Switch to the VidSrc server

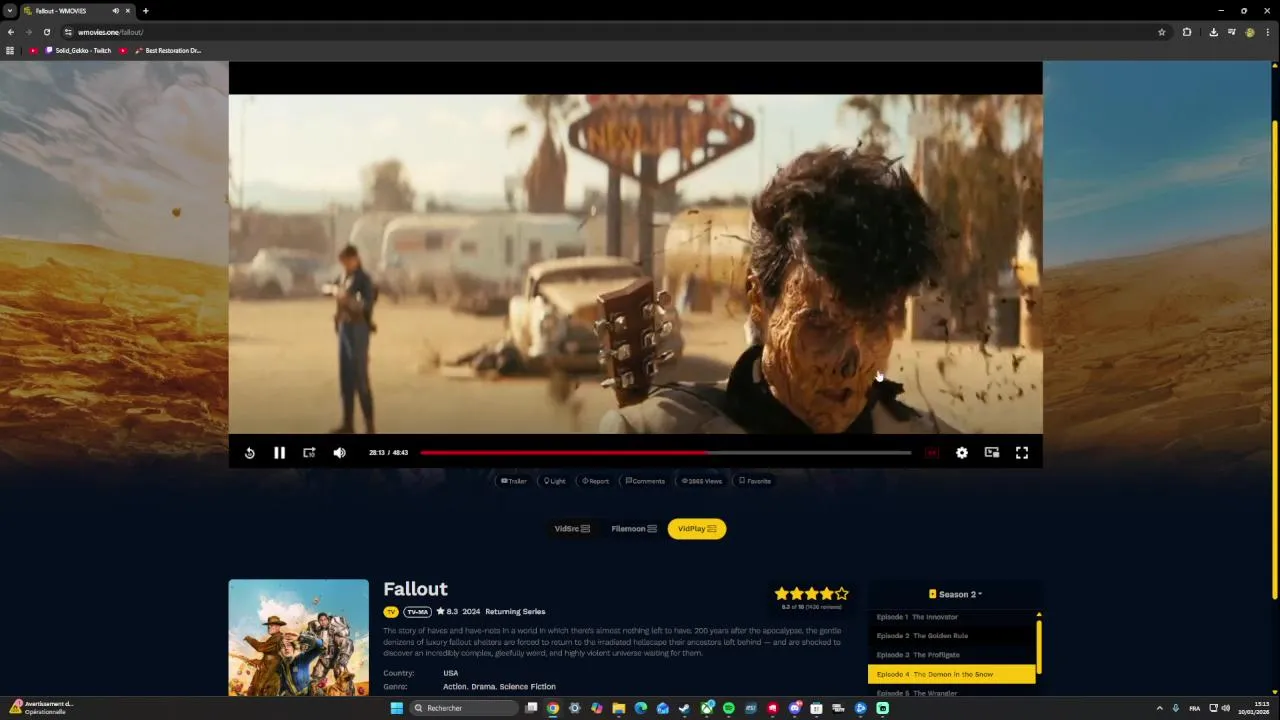(572, 529)
